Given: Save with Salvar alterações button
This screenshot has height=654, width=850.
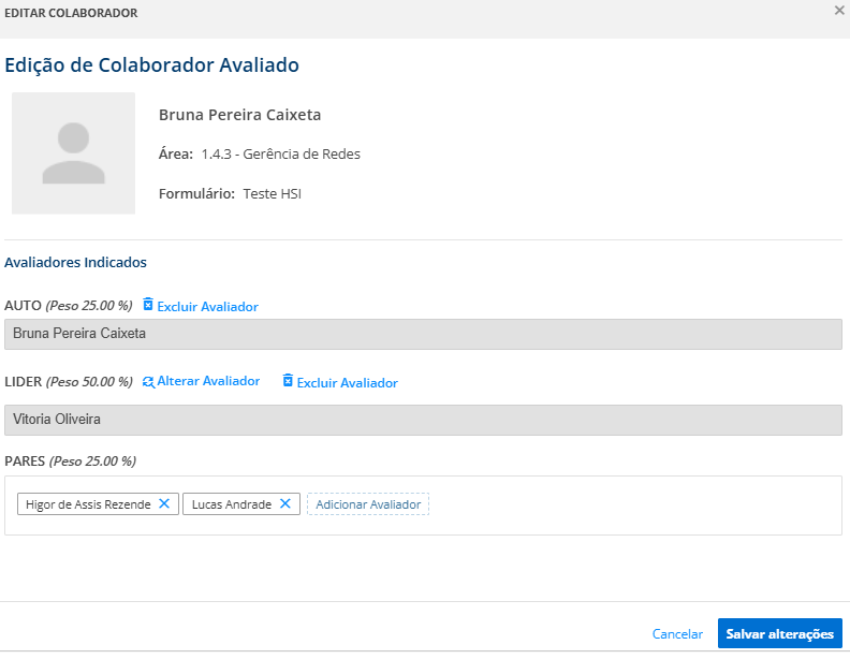Looking at the screenshot, I should [x=780, y=633].
